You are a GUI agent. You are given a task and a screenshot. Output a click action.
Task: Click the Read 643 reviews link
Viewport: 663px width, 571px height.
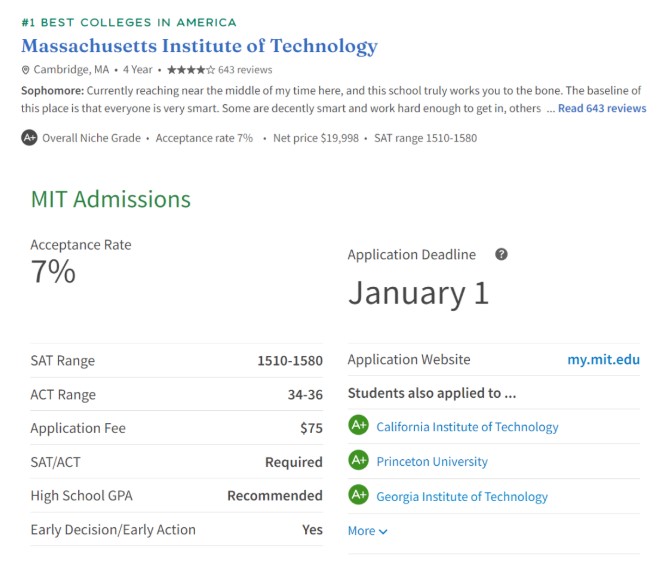click(x=602, y=108)
